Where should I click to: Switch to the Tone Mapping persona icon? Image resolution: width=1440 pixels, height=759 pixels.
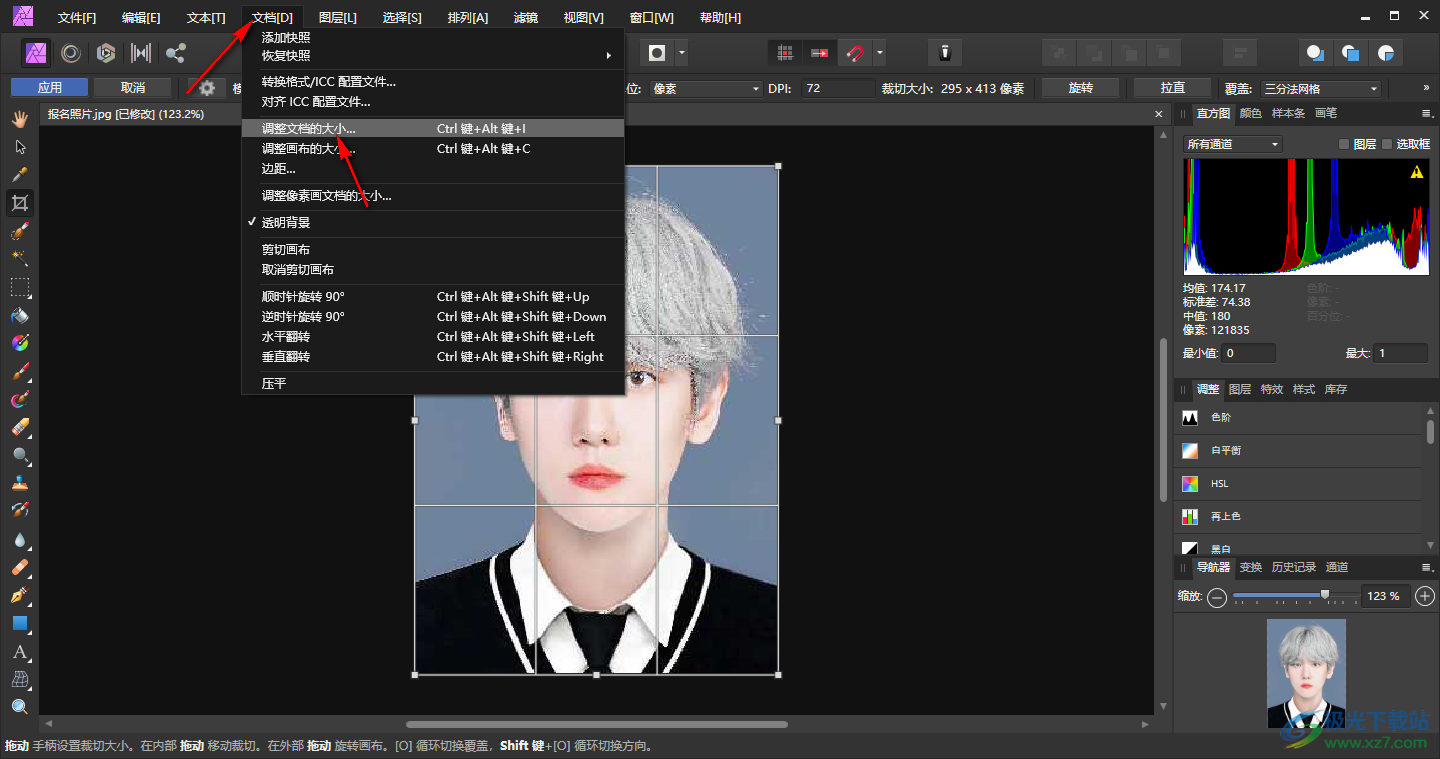[141, 53]
